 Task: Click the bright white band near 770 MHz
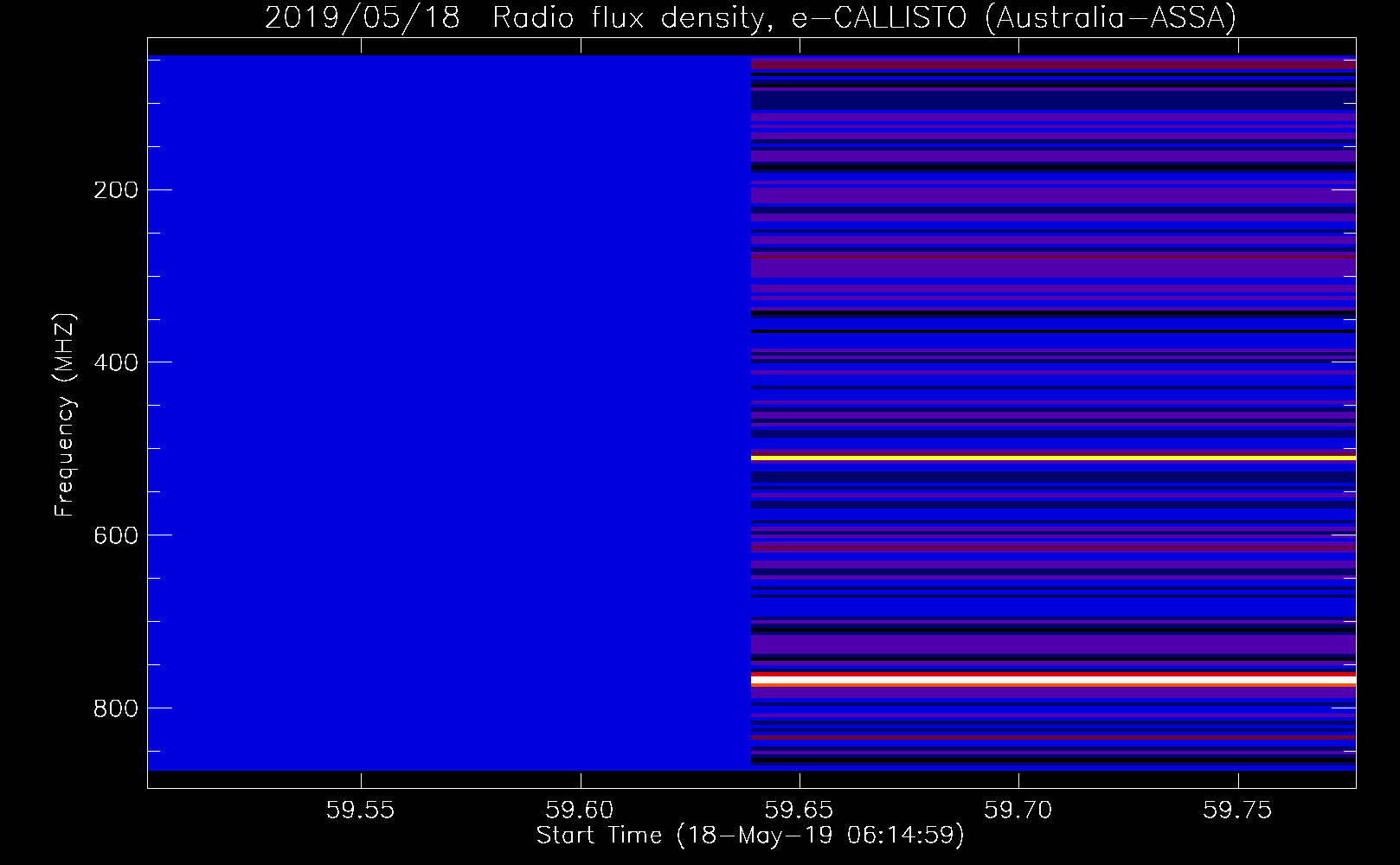(1053, 681)
